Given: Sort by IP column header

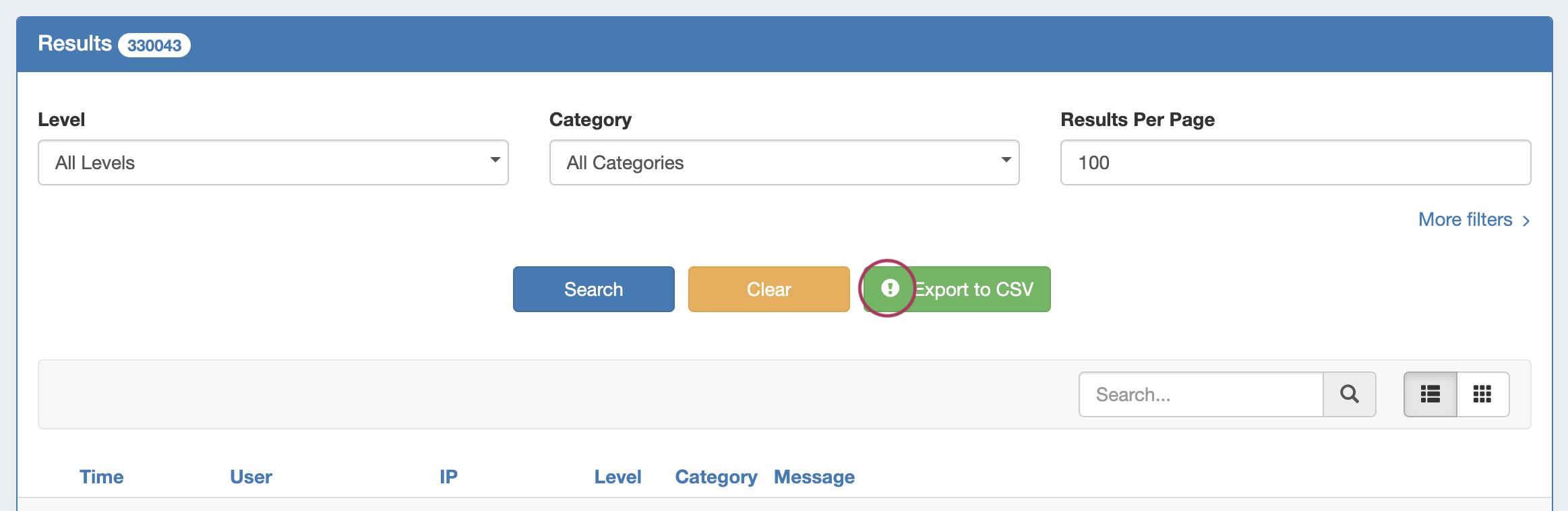Looking at the screenshot, I should (448, 477).
